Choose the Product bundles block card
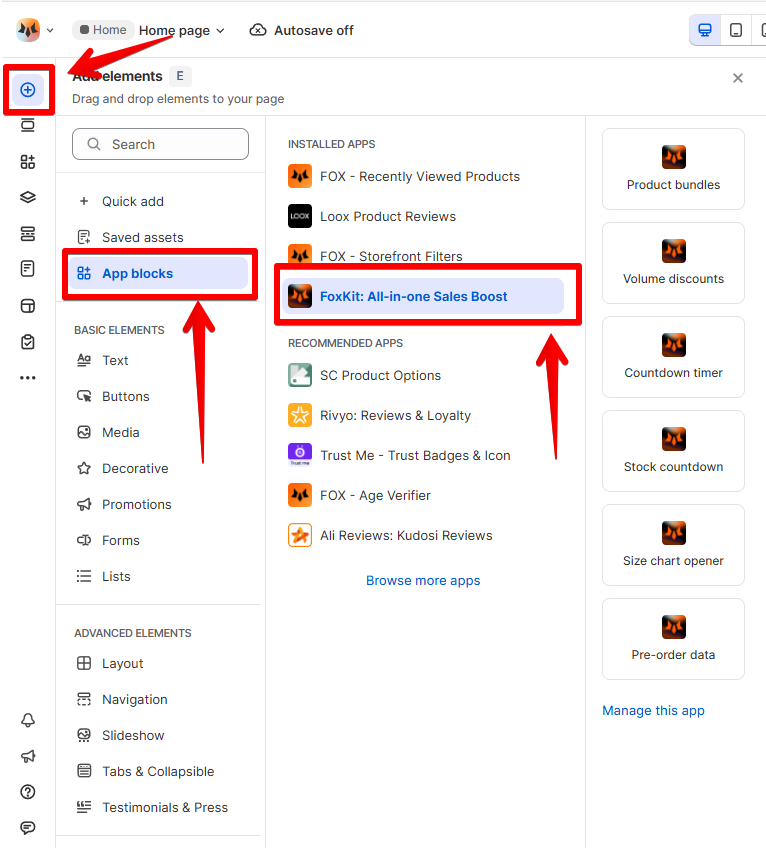The image size is (766, 848). click(673, 169)
